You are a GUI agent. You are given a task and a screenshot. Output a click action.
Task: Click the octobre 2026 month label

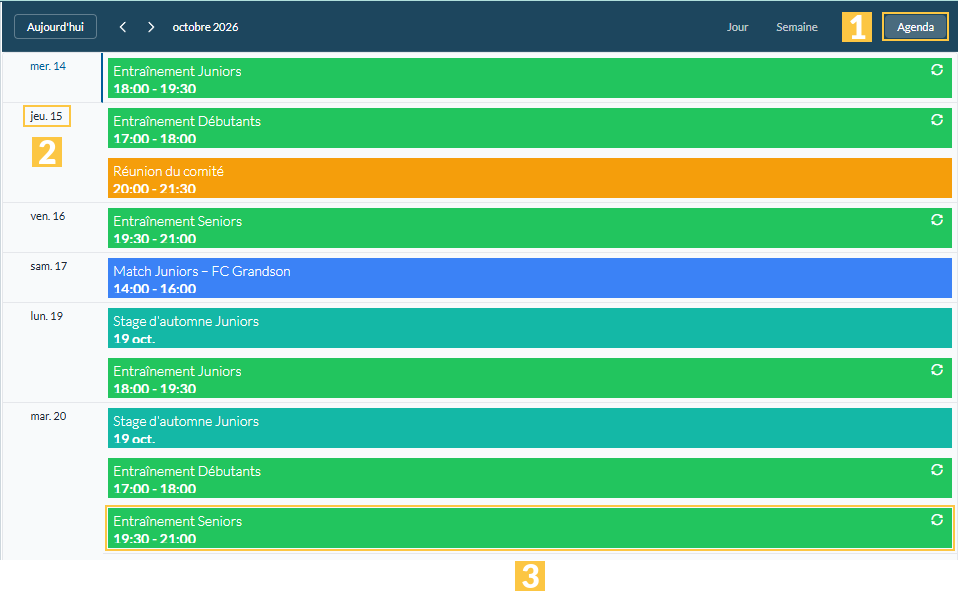[205, 27]
